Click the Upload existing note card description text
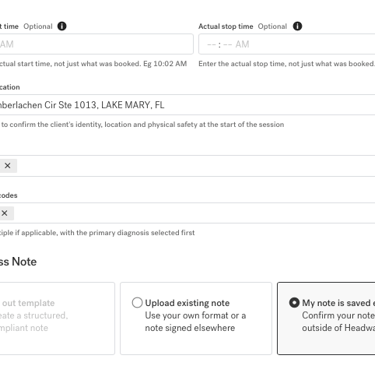The width and height of the screenshot is (375, 366). [195, 322]
